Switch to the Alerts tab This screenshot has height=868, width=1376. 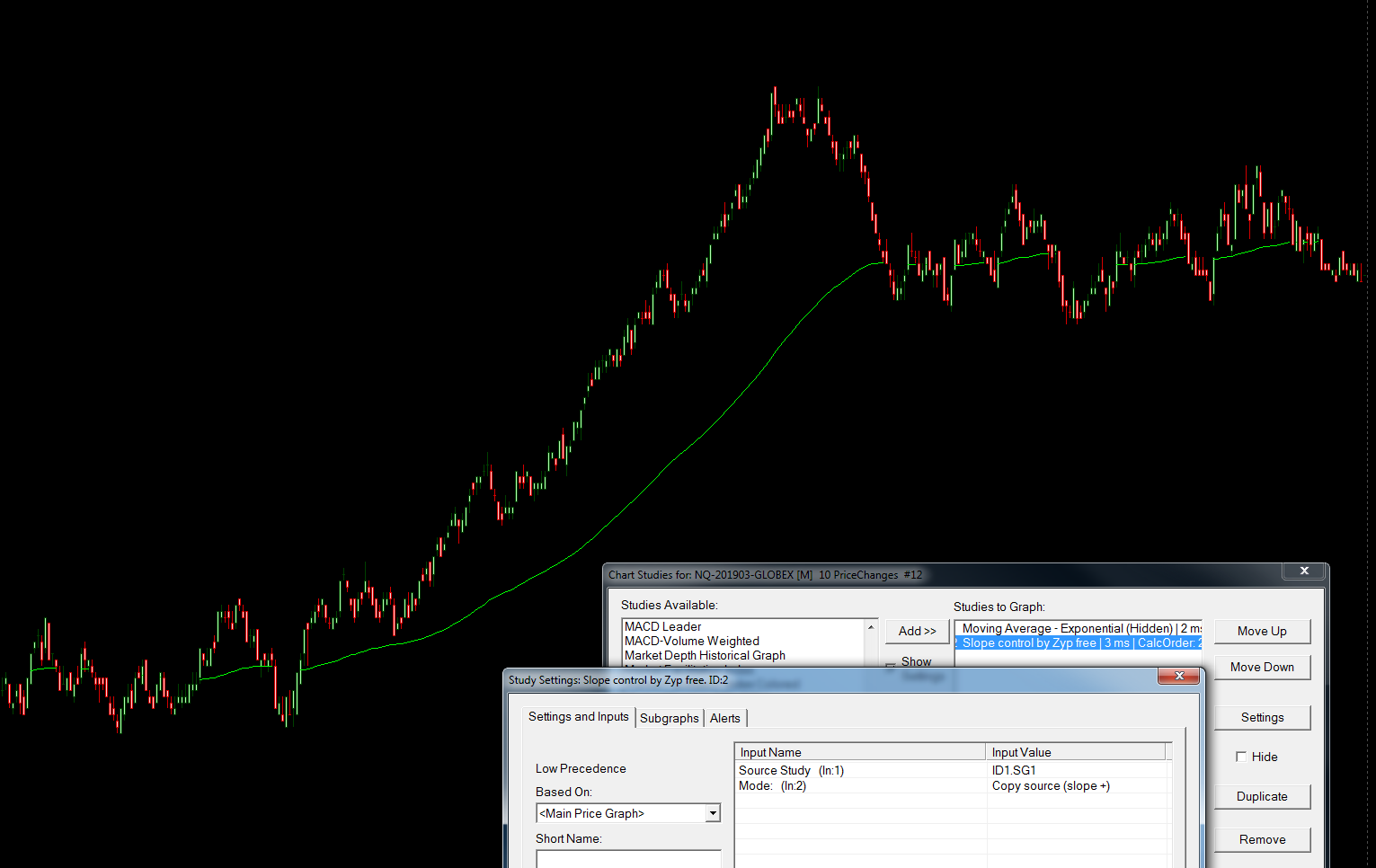[725, 718]
